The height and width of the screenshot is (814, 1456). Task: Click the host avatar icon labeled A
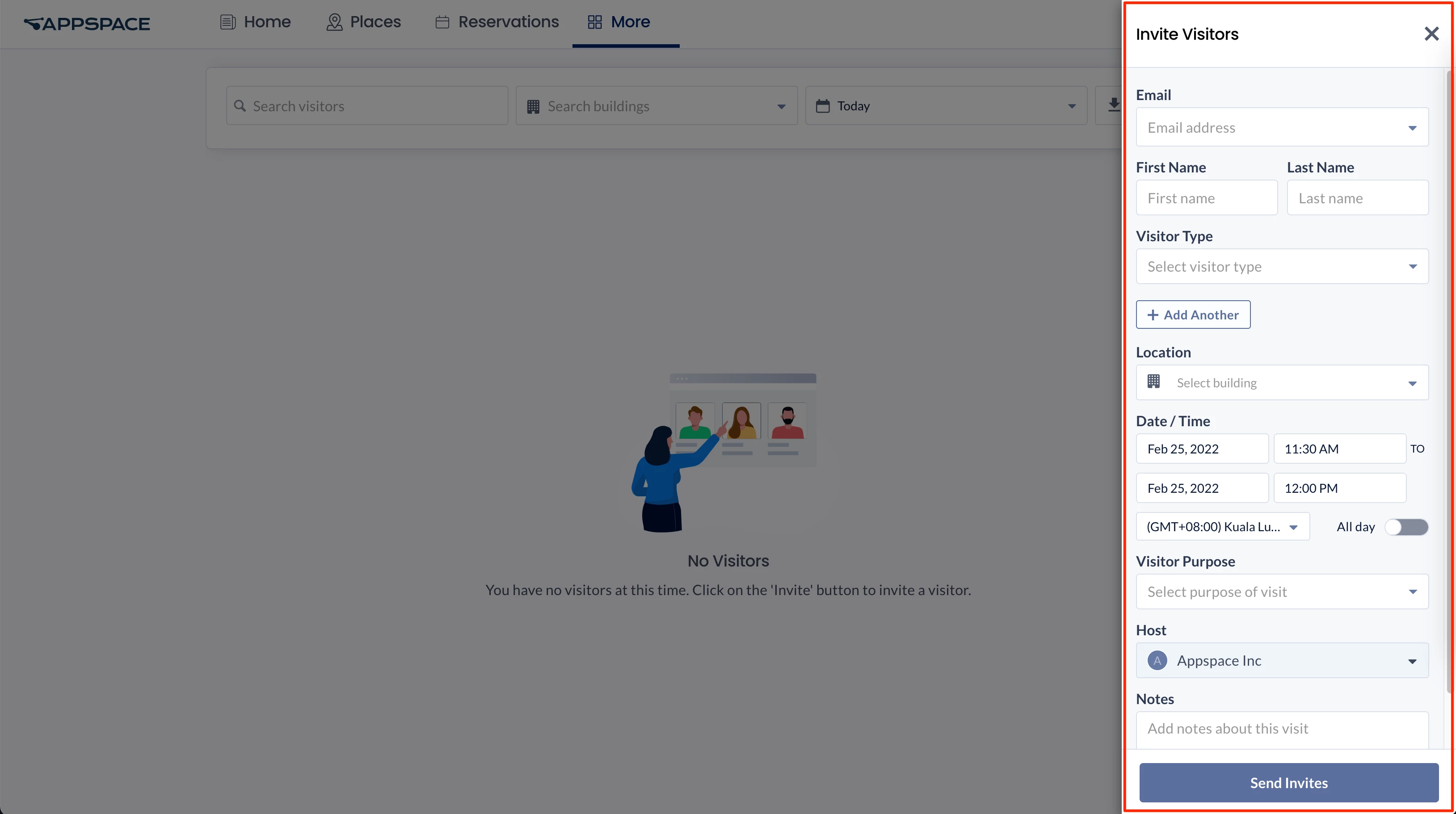(1157, 660)
